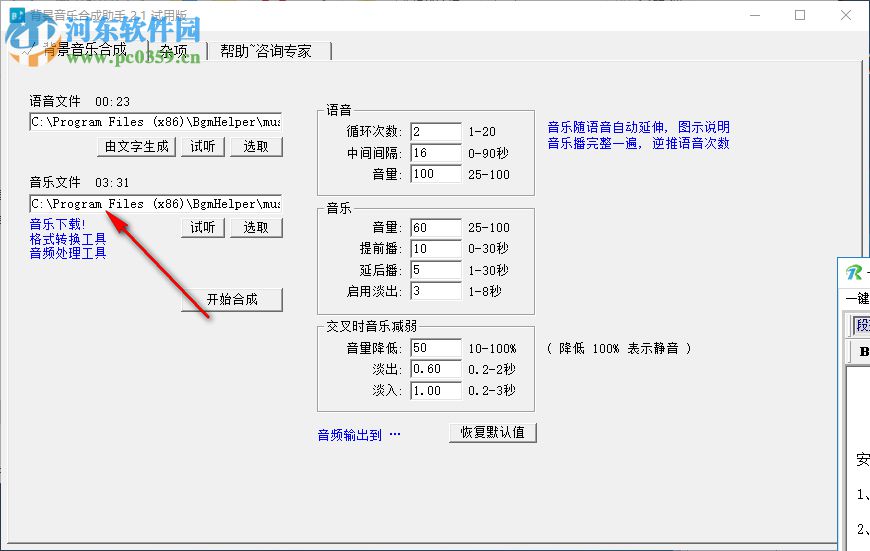Minimize the 背景音乐合成助手 window
The width and height of the screenshot is (870, 551).
pos(755,15)
